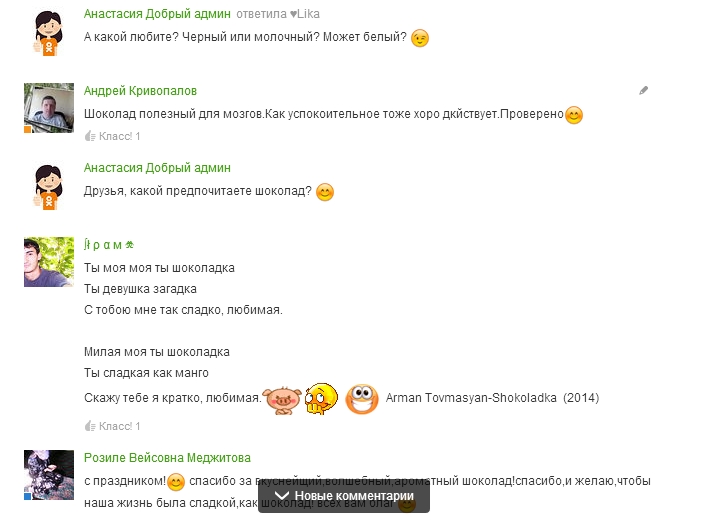Click the thumbs-up Класс icon under Андрей's comment
The width and height of the screenshot is (703, 514).
tap(90, 136)
